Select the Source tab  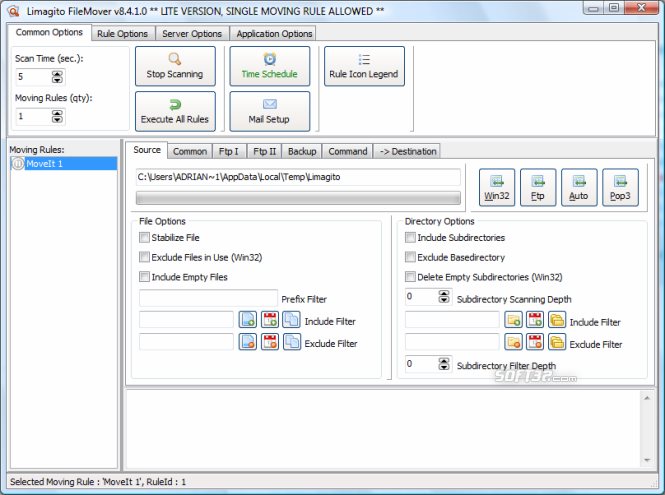pyautogui.click(x=147, y=150)
